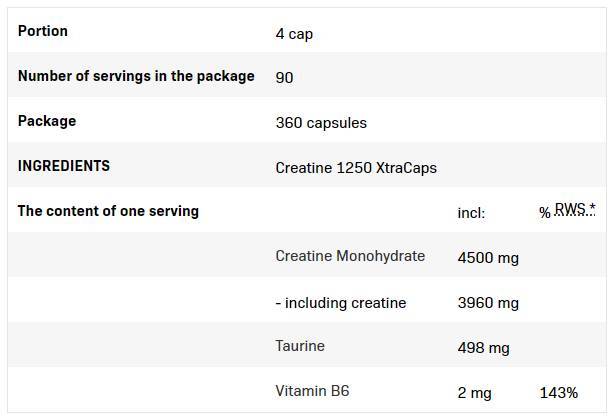Click the "Package" row label
The image size is (615, 419).
[x=47, y=121]
